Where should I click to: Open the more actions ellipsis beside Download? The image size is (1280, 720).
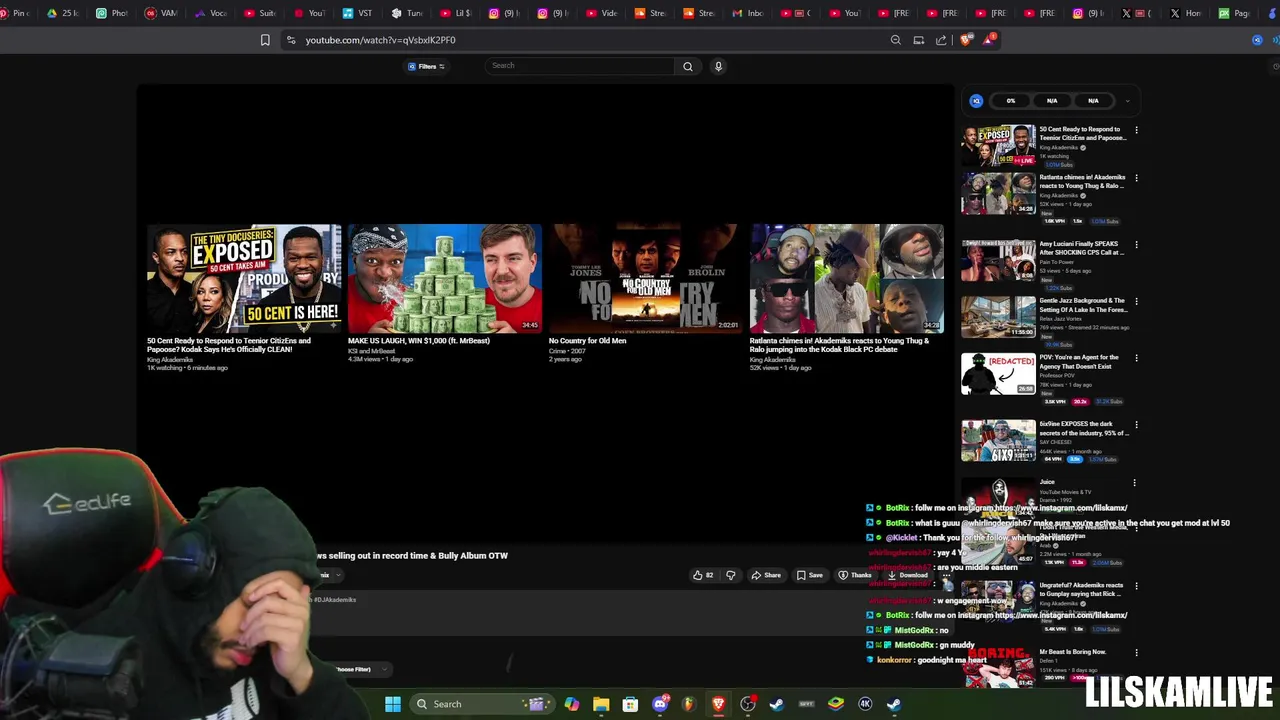point(945,575)
